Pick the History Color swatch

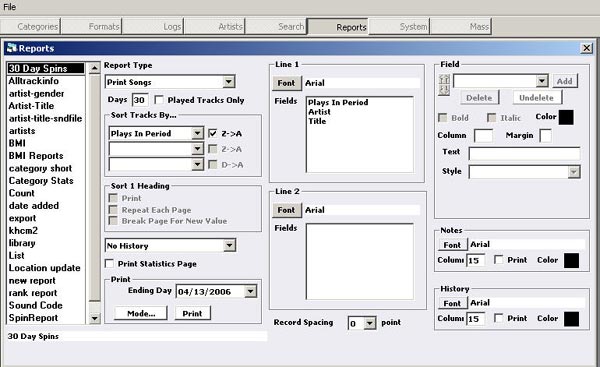coord(571,319)
